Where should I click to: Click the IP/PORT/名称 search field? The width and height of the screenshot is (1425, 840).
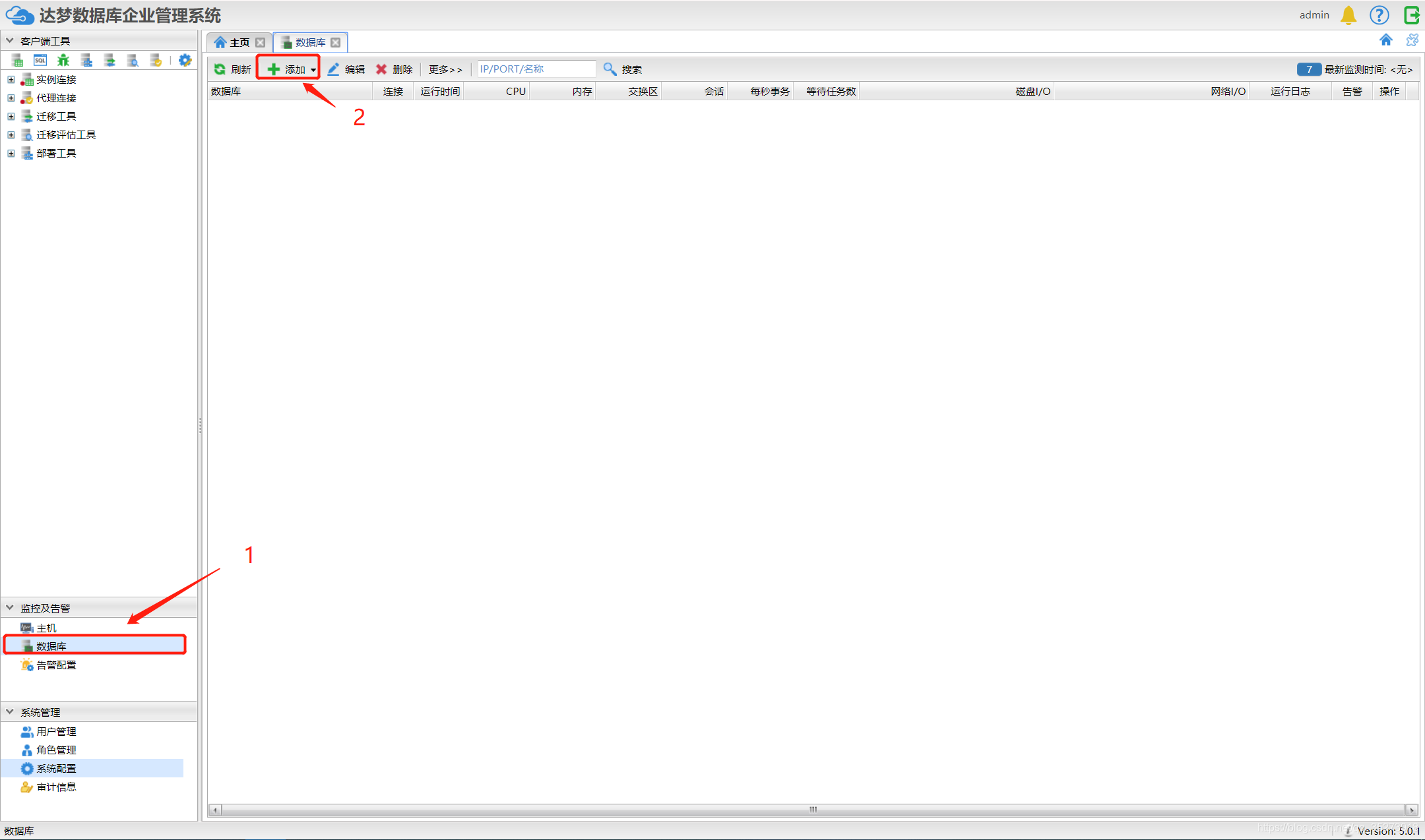[x=536, y=69]
